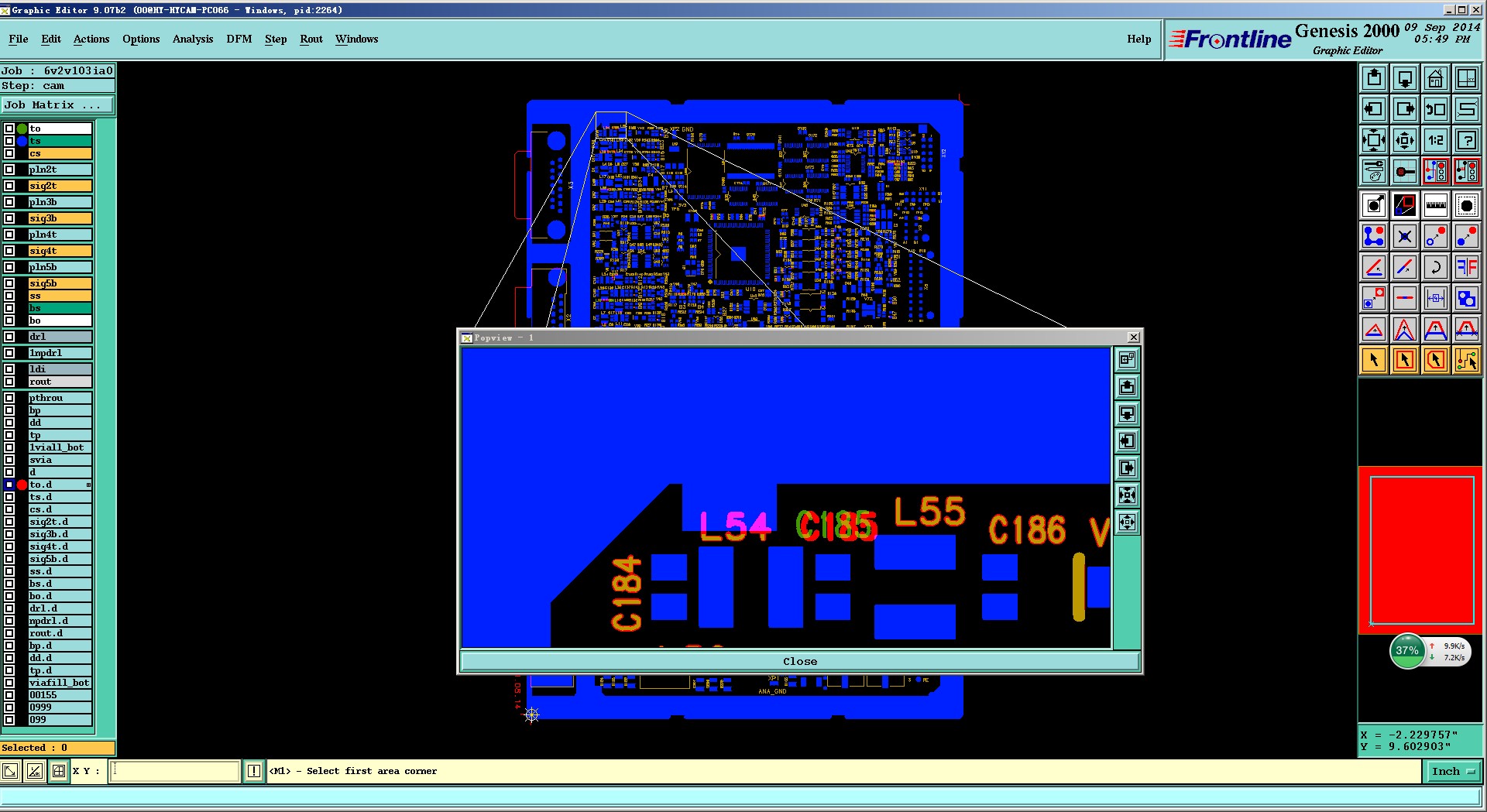Image resolution: width=1487 pixels, height=812 pixels.
Task: Click the X Y coordinate input field
Action: pyautogui.click(x=174, y=771)
